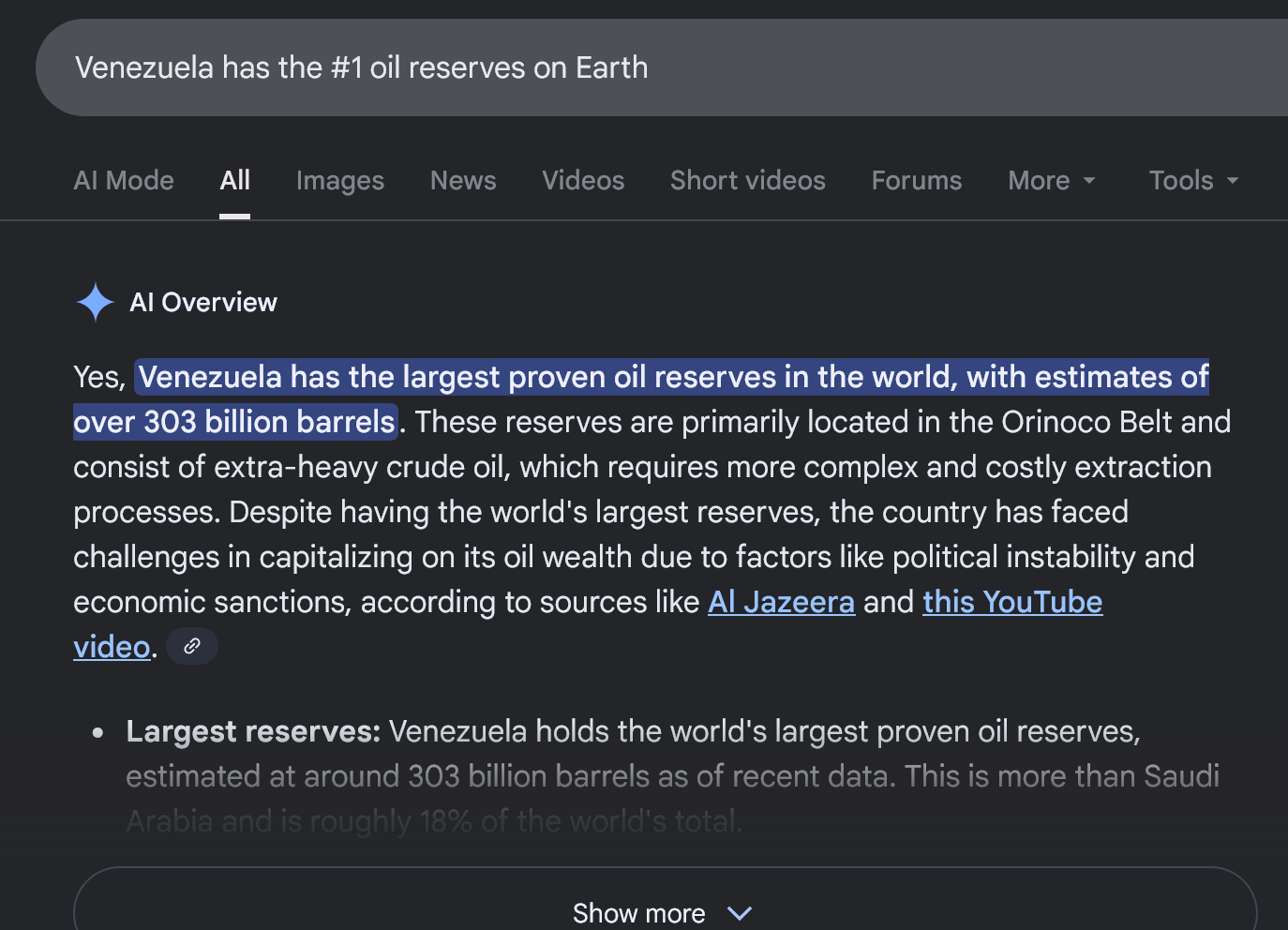Click the 'Largest reserves:' bullet label
The image size is (1288, 930).
tap(253, 731)
